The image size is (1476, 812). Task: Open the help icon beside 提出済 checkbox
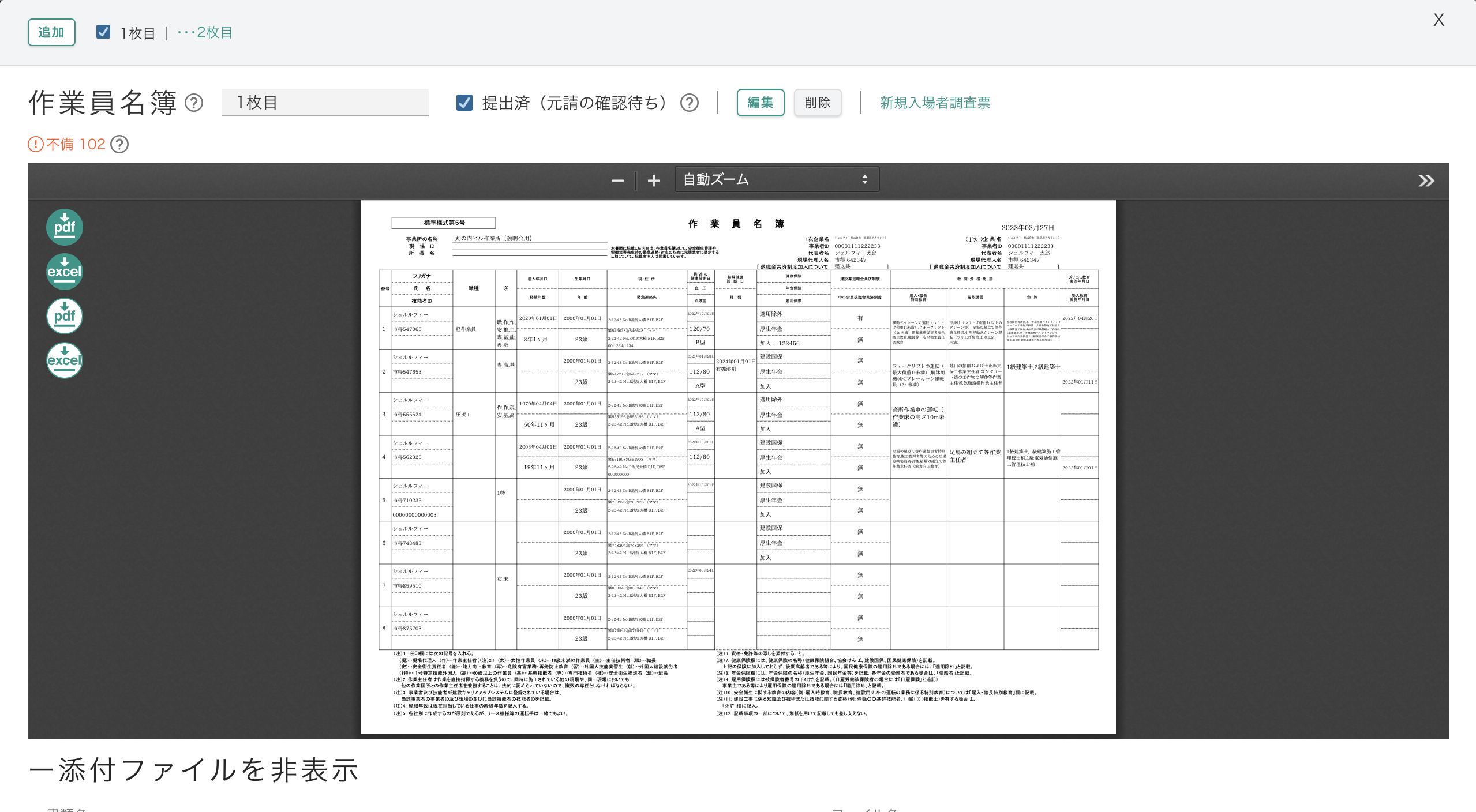[x=689, y=103]
